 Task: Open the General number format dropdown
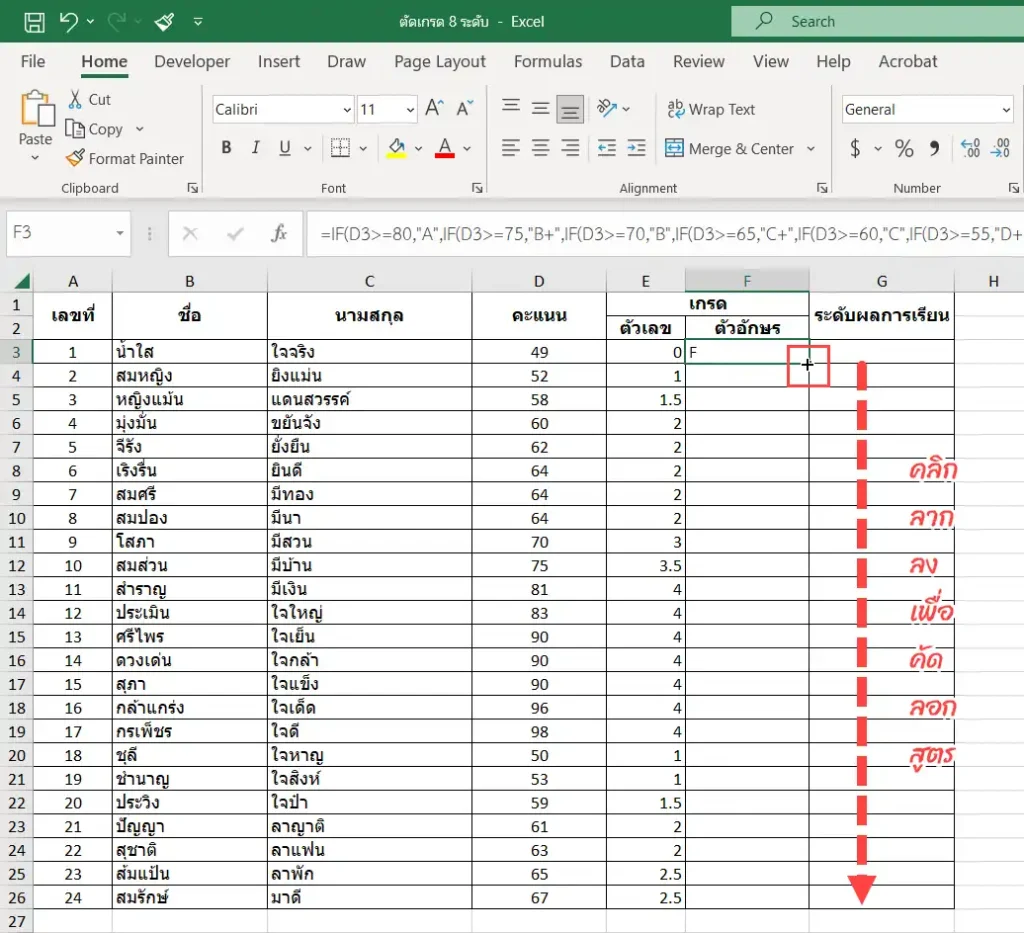coord(1006,110)
